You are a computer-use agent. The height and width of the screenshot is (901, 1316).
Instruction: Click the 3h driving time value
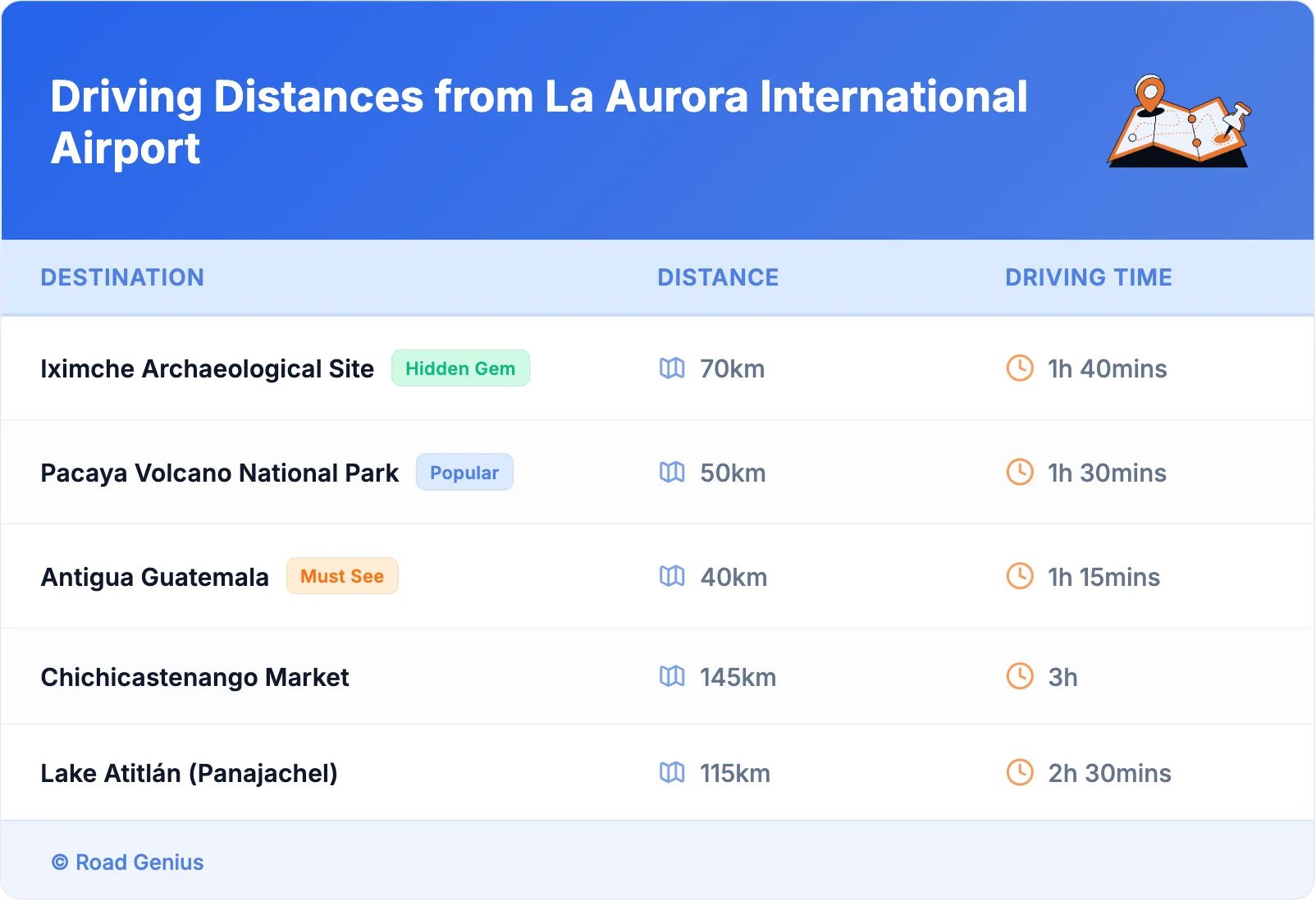pos(1063,678)
